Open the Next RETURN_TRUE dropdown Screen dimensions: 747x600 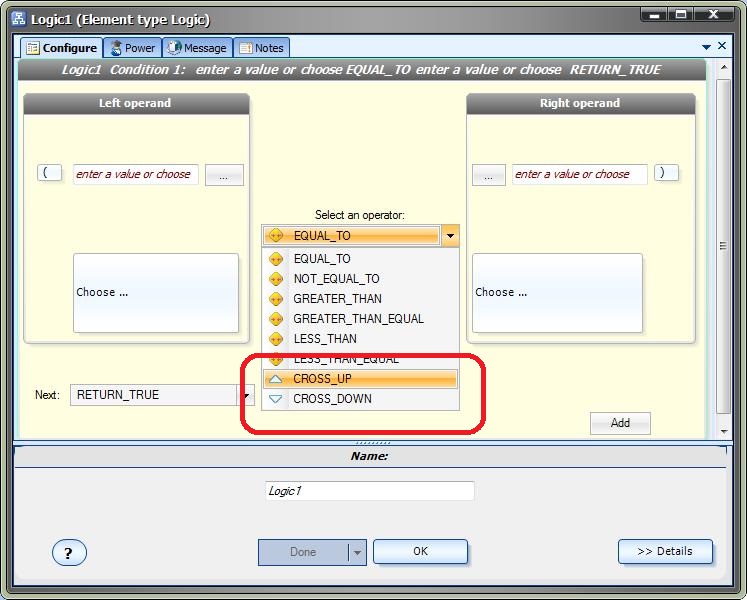(x=246, y=395)
